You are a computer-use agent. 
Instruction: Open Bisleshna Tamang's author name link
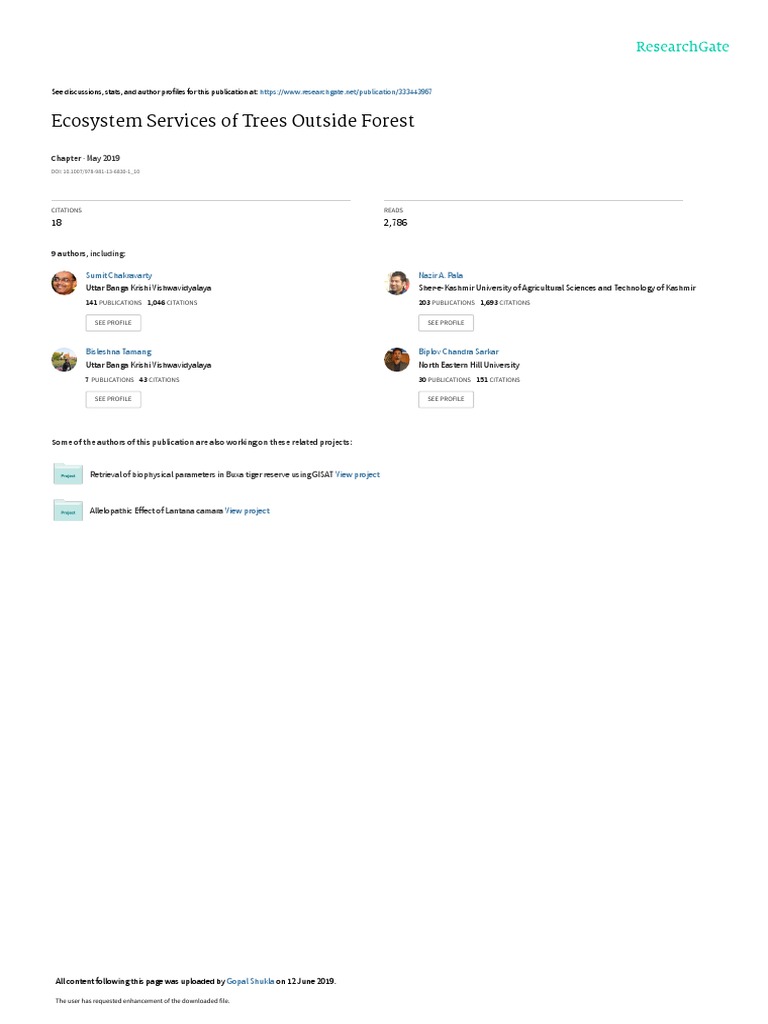(119, 352)
